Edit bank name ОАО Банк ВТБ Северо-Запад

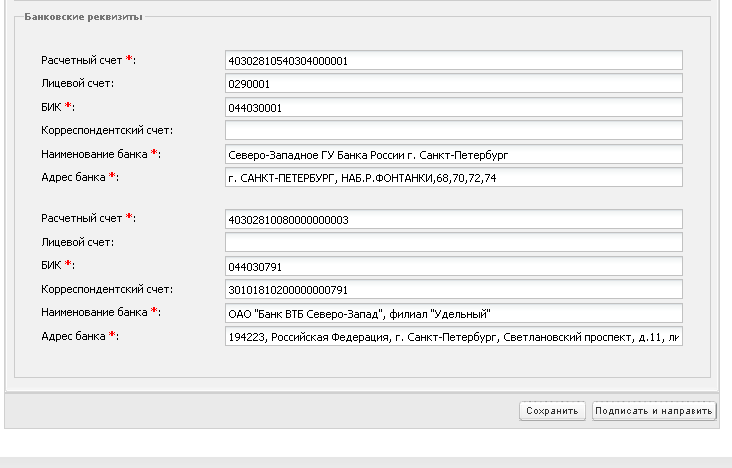(x=454, y=313)
